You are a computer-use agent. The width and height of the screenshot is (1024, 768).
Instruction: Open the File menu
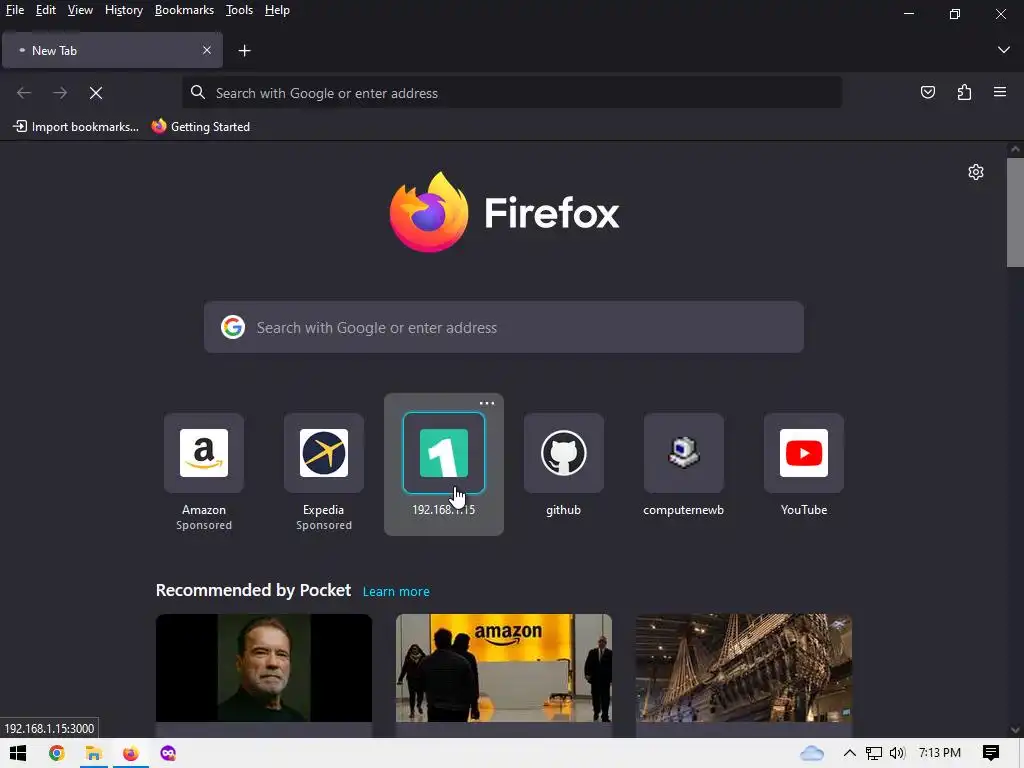coord(15,10)
